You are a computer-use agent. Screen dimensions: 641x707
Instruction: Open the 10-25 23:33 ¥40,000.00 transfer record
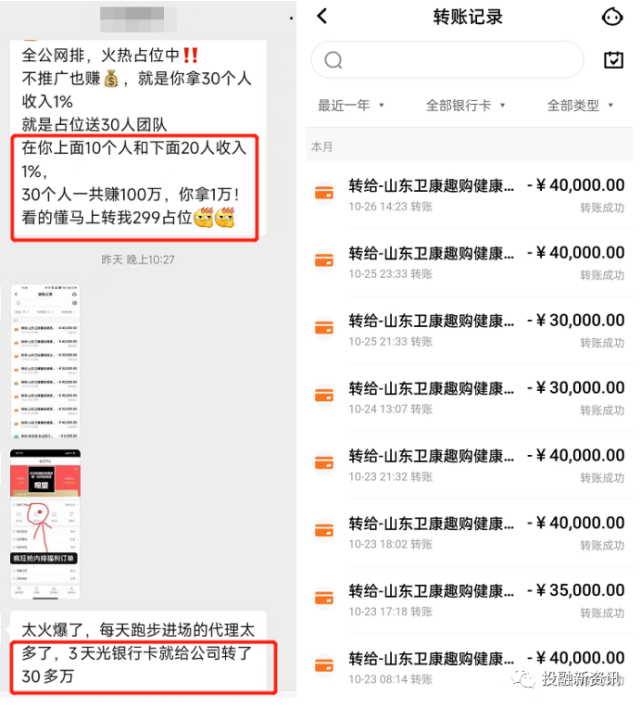tap(469, 262)
